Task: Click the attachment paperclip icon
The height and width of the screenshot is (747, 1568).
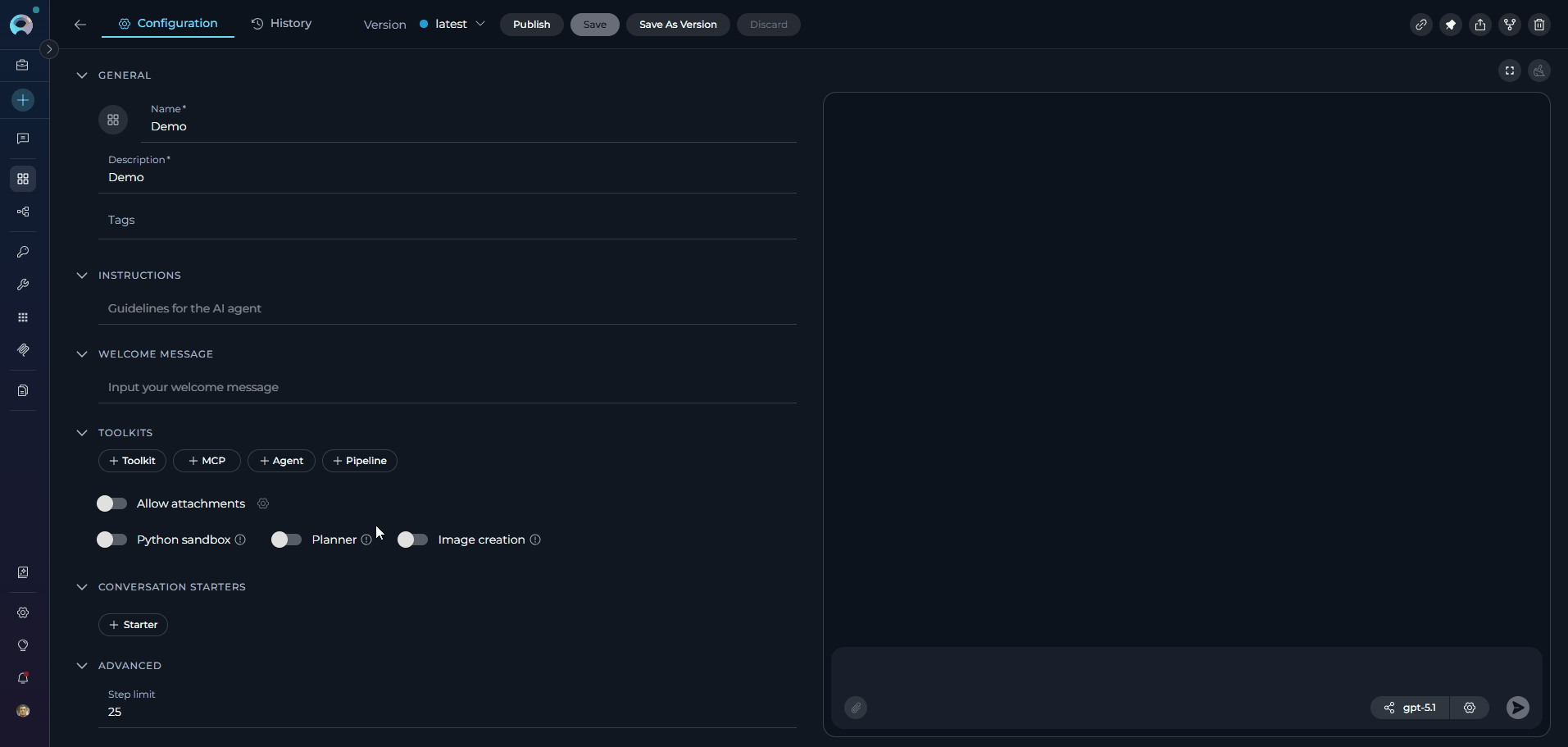Action: (x=856, y=708)
